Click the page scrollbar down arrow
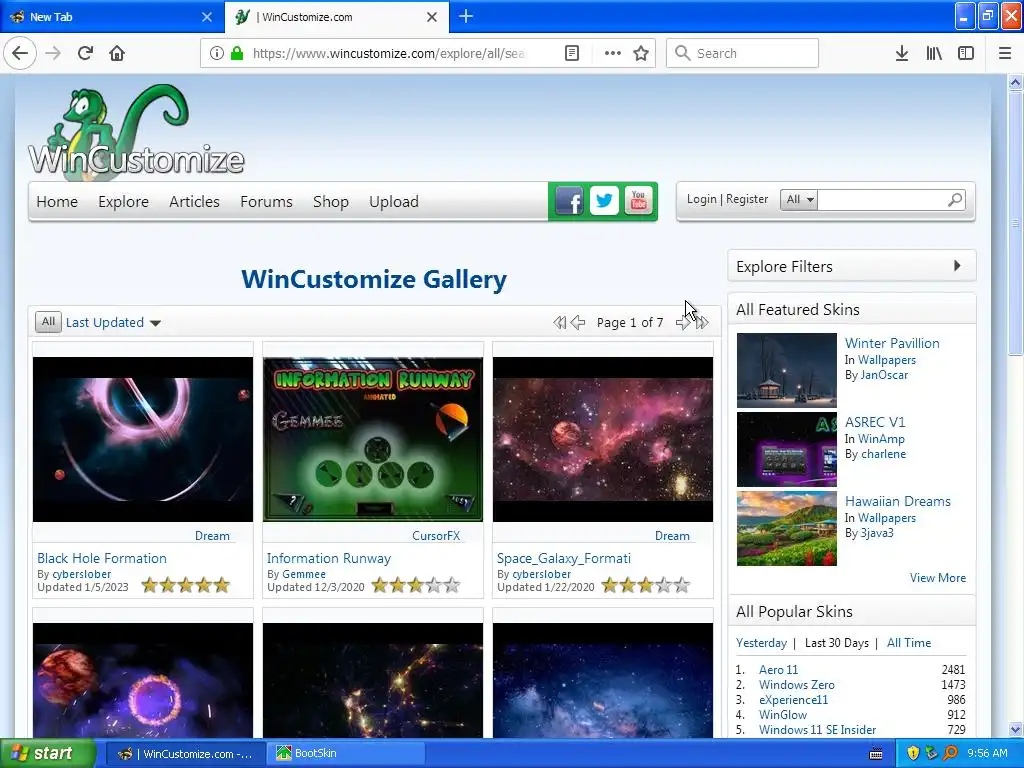 point(1015,729)
